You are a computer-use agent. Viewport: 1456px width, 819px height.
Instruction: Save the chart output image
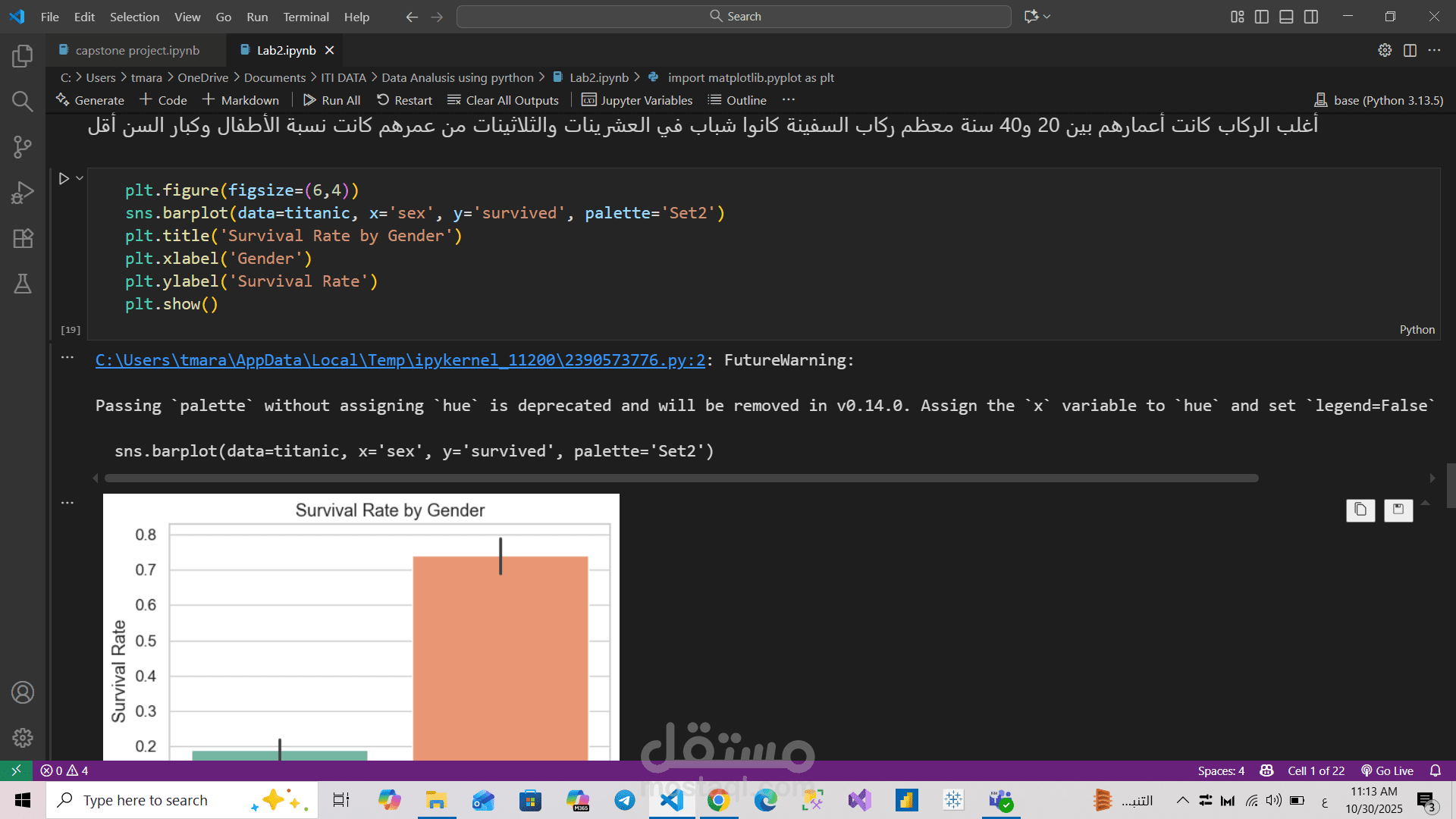click(1398, 510)
